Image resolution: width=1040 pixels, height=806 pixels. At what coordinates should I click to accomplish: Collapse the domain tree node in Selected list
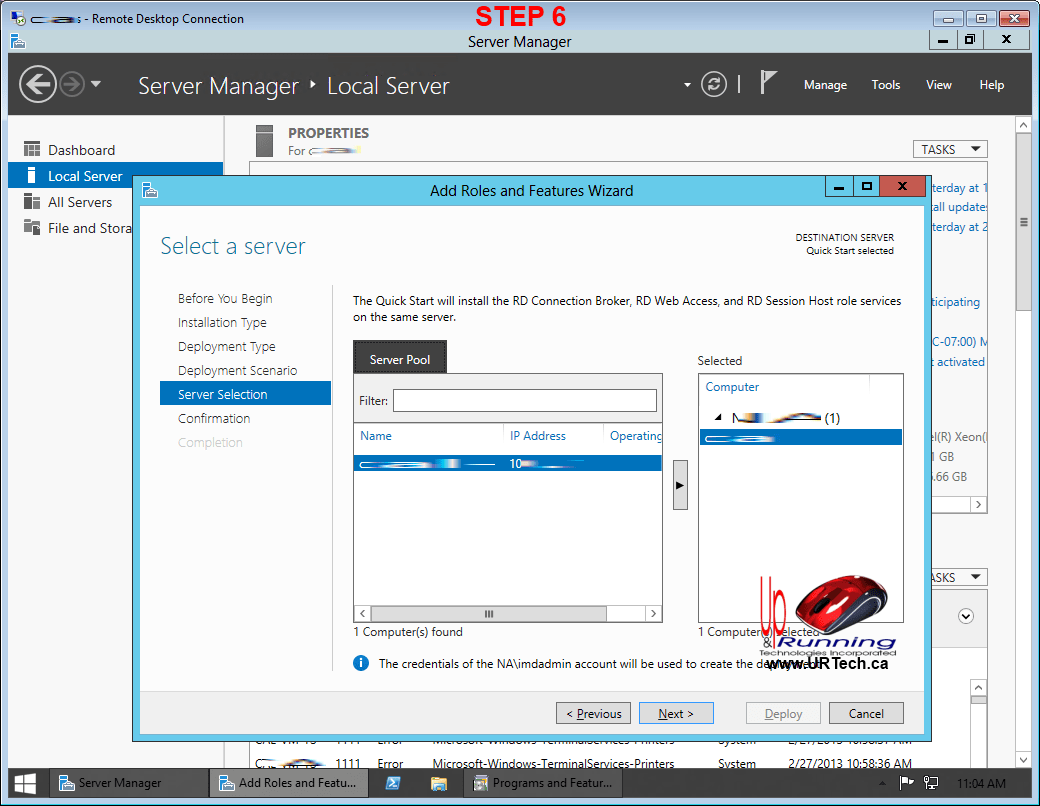click(716, 418)
